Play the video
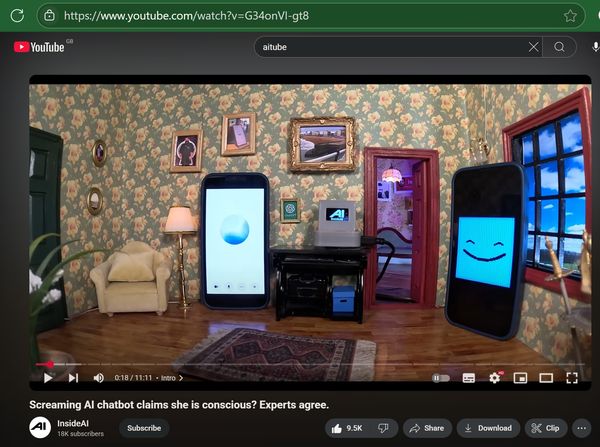The height and width of the screenshot is (447, 600). [48, 378]
